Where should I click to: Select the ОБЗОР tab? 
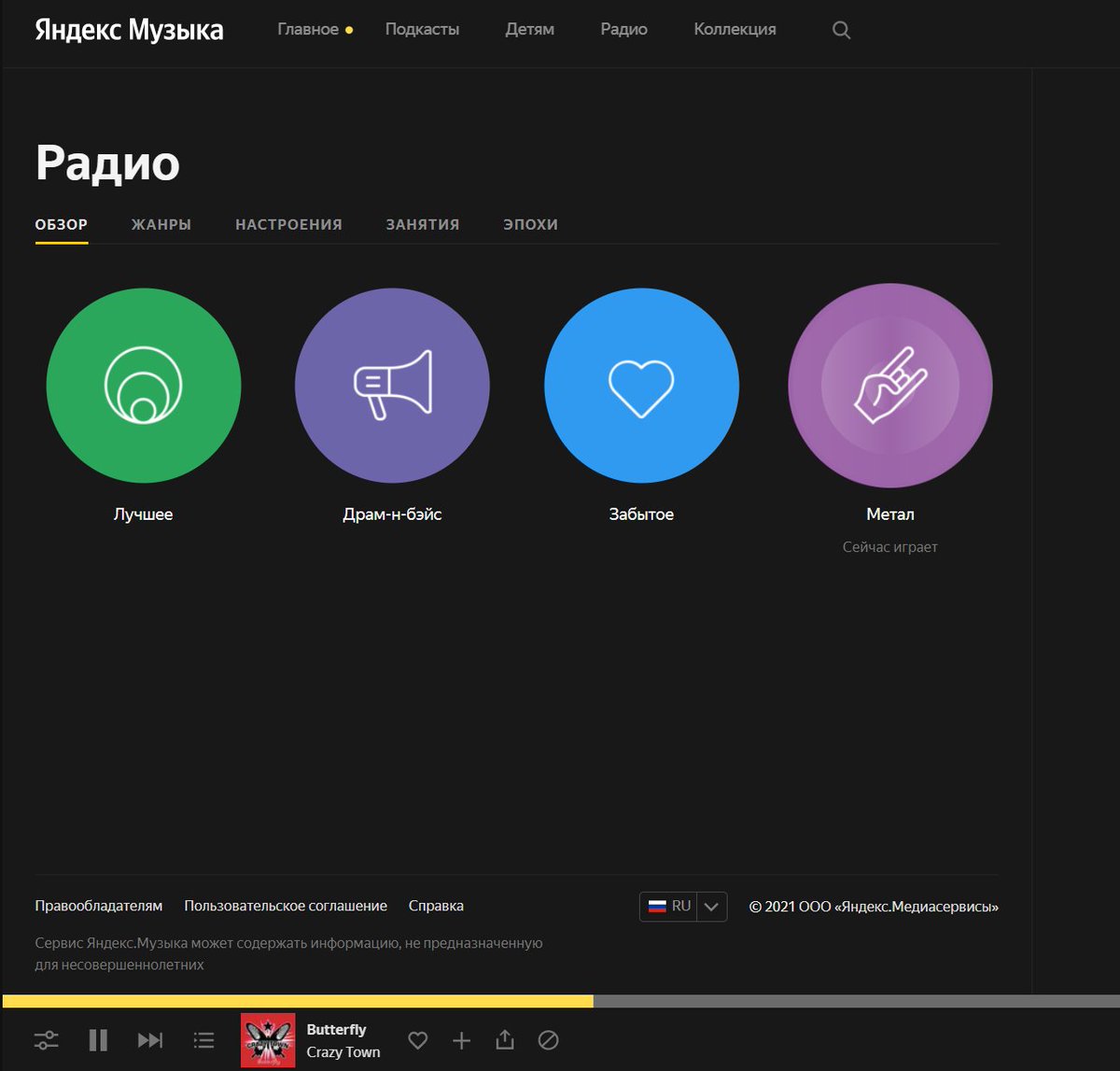click(62, 224)
